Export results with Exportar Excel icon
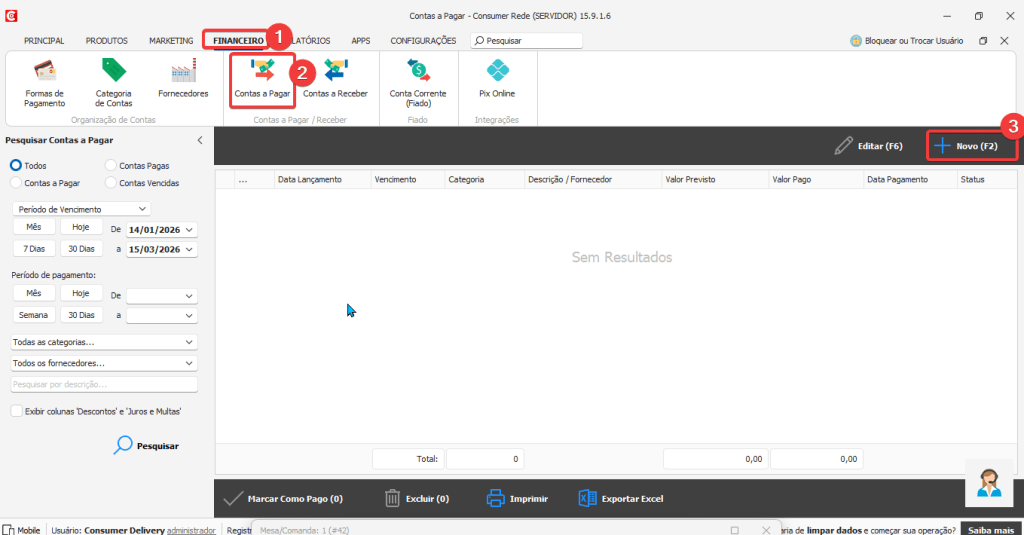 pos(588,498)
